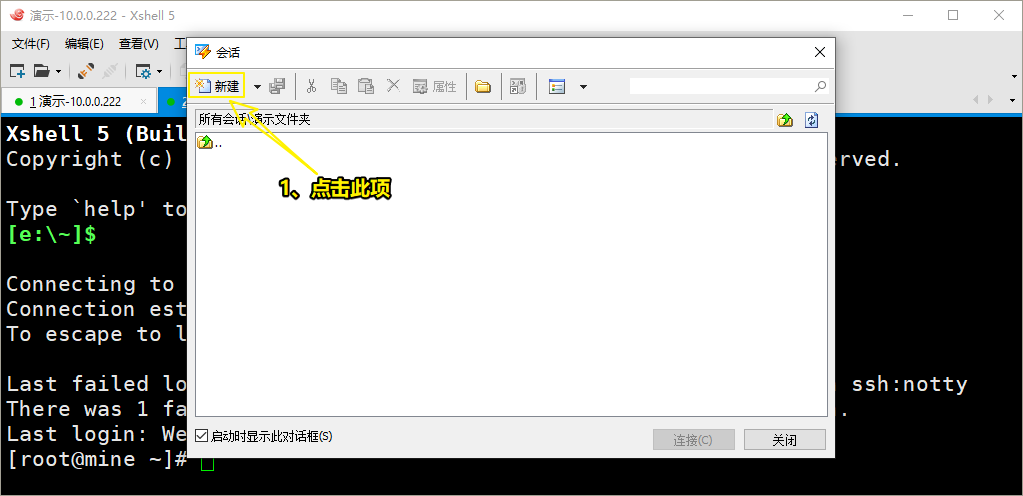Open the tab list dropdown at tab bar right
This screenshot has height=496, width=1023.
click(1012, 101)
